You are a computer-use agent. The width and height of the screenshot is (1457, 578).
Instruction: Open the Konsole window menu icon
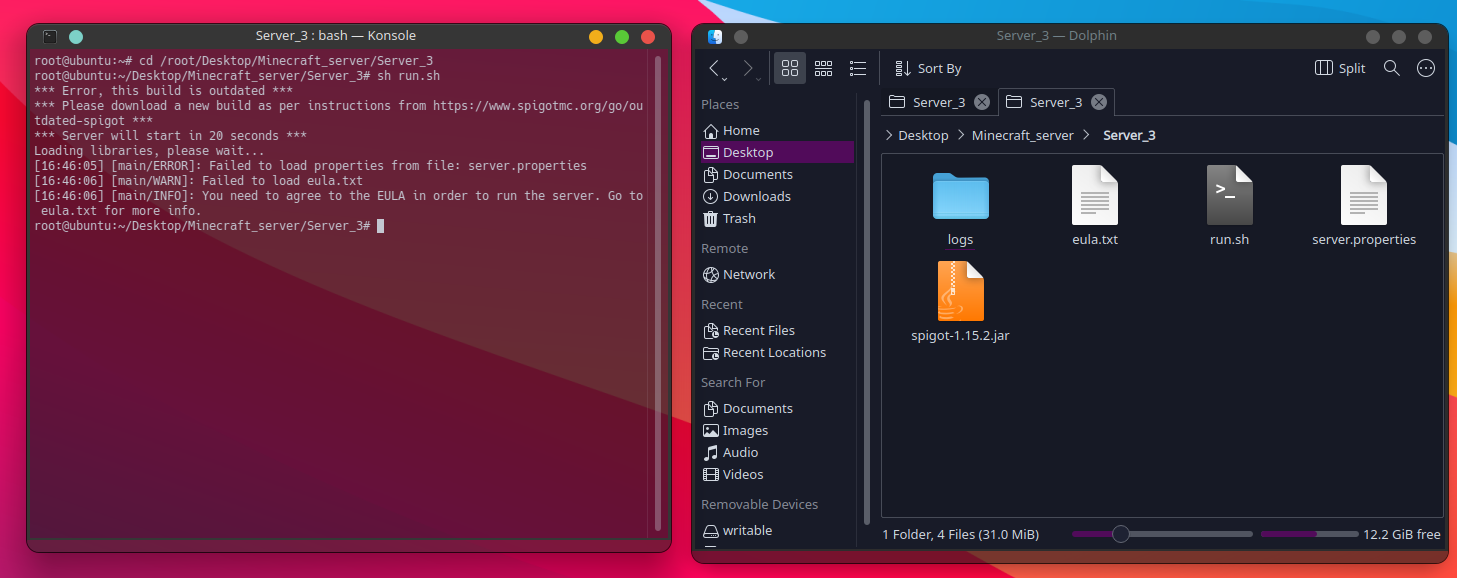click(50, 36)
